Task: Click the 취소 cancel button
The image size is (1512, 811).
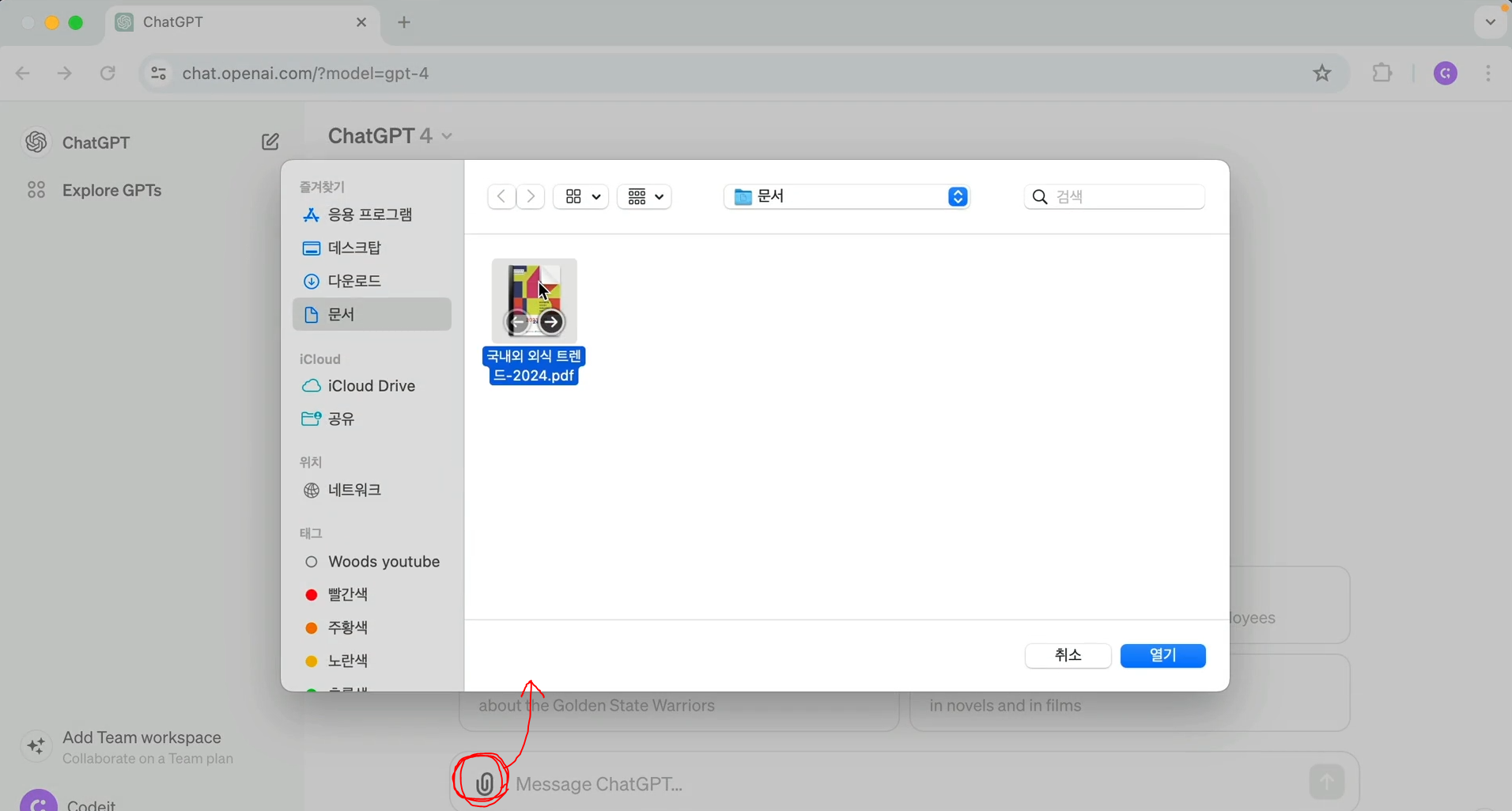Action: tap(1068, 655)
